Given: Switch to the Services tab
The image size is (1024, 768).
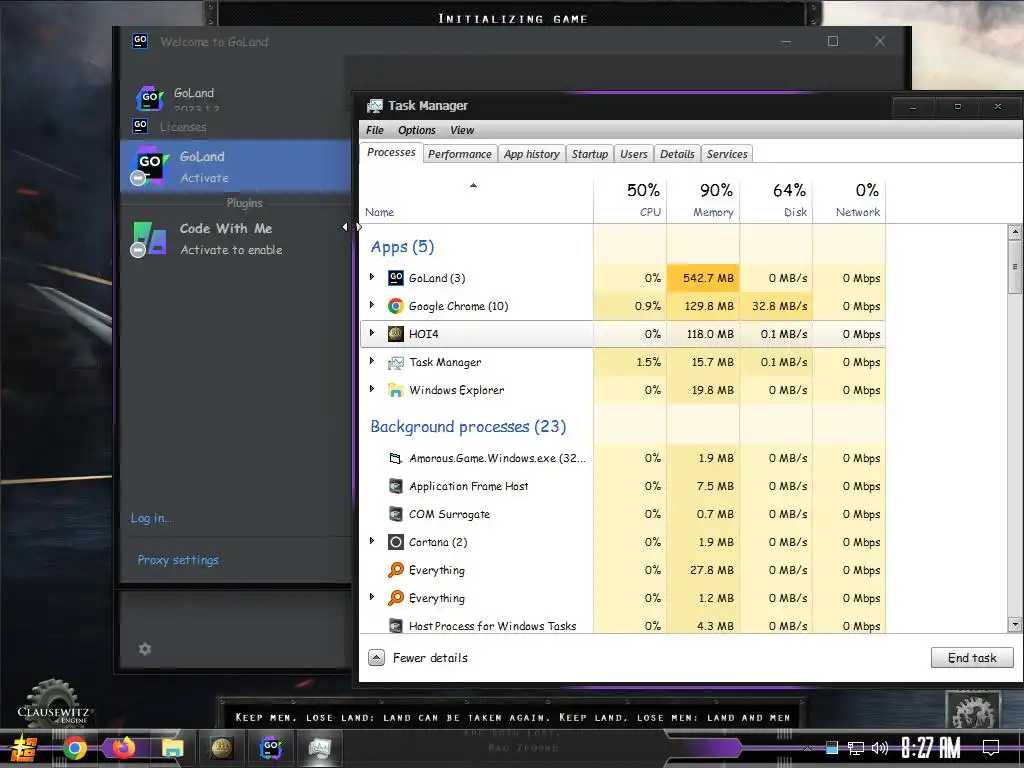Looking at the screenshot, I should pos(727,154).
